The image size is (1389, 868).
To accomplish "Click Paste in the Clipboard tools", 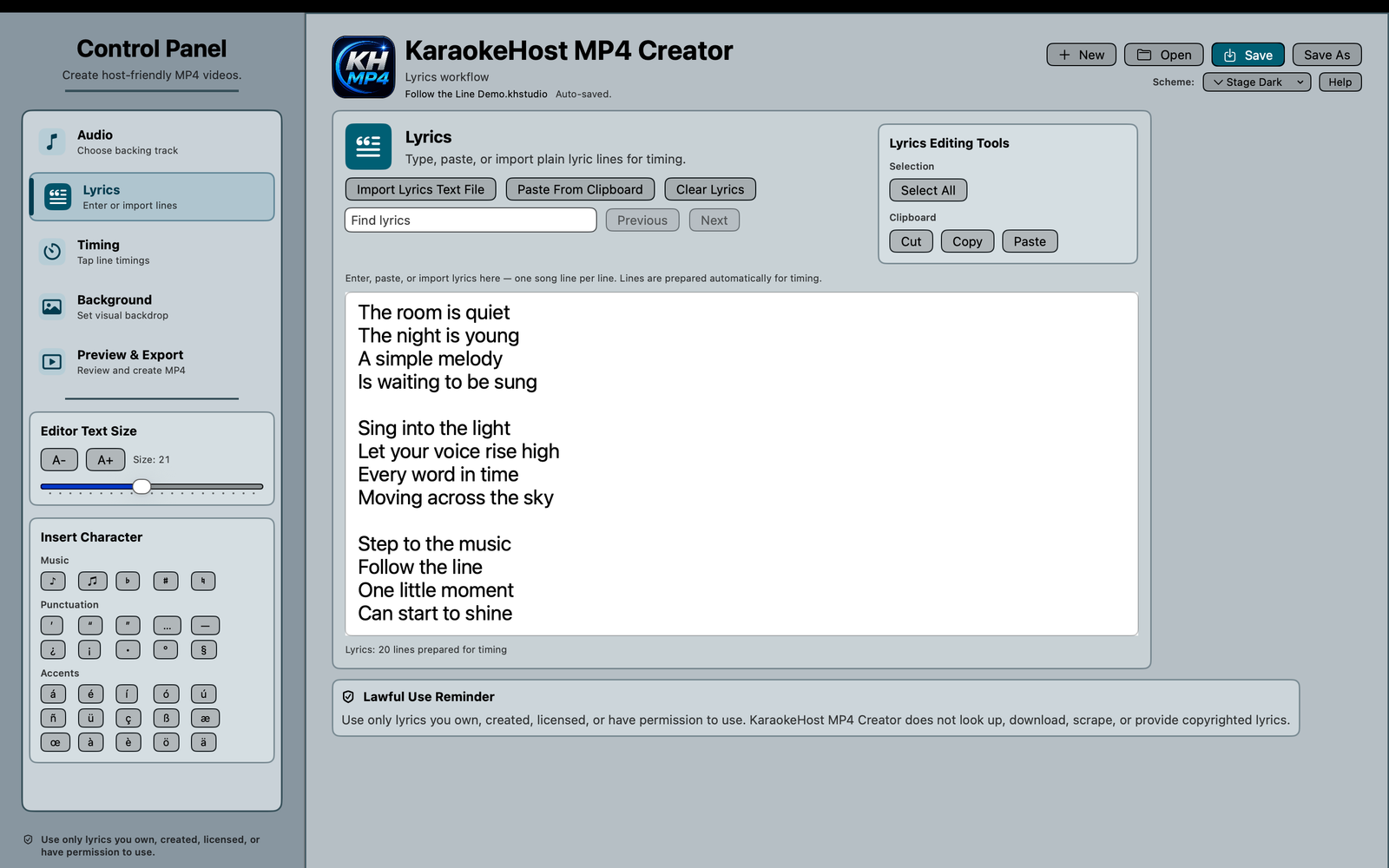I will [1030, 241].
